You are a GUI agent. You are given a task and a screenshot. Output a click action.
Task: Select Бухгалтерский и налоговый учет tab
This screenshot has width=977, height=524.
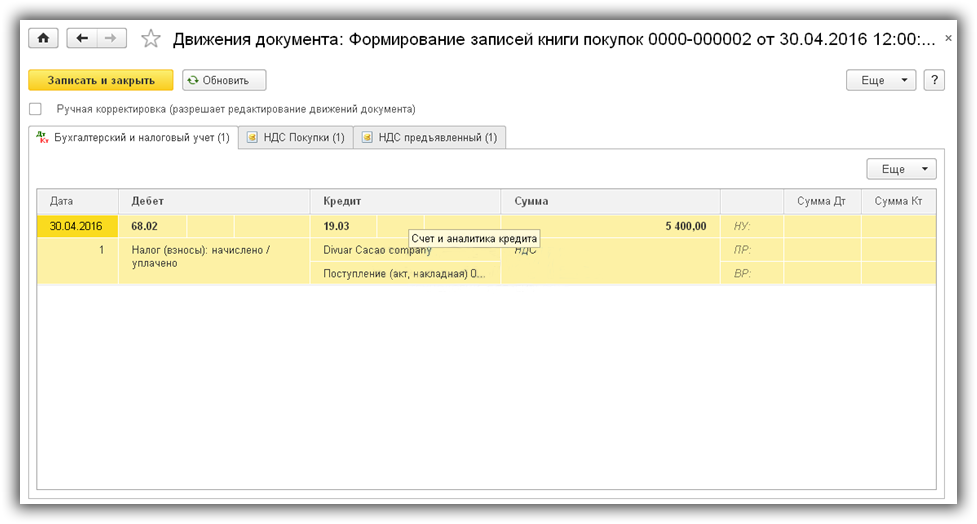coord(132,138)
